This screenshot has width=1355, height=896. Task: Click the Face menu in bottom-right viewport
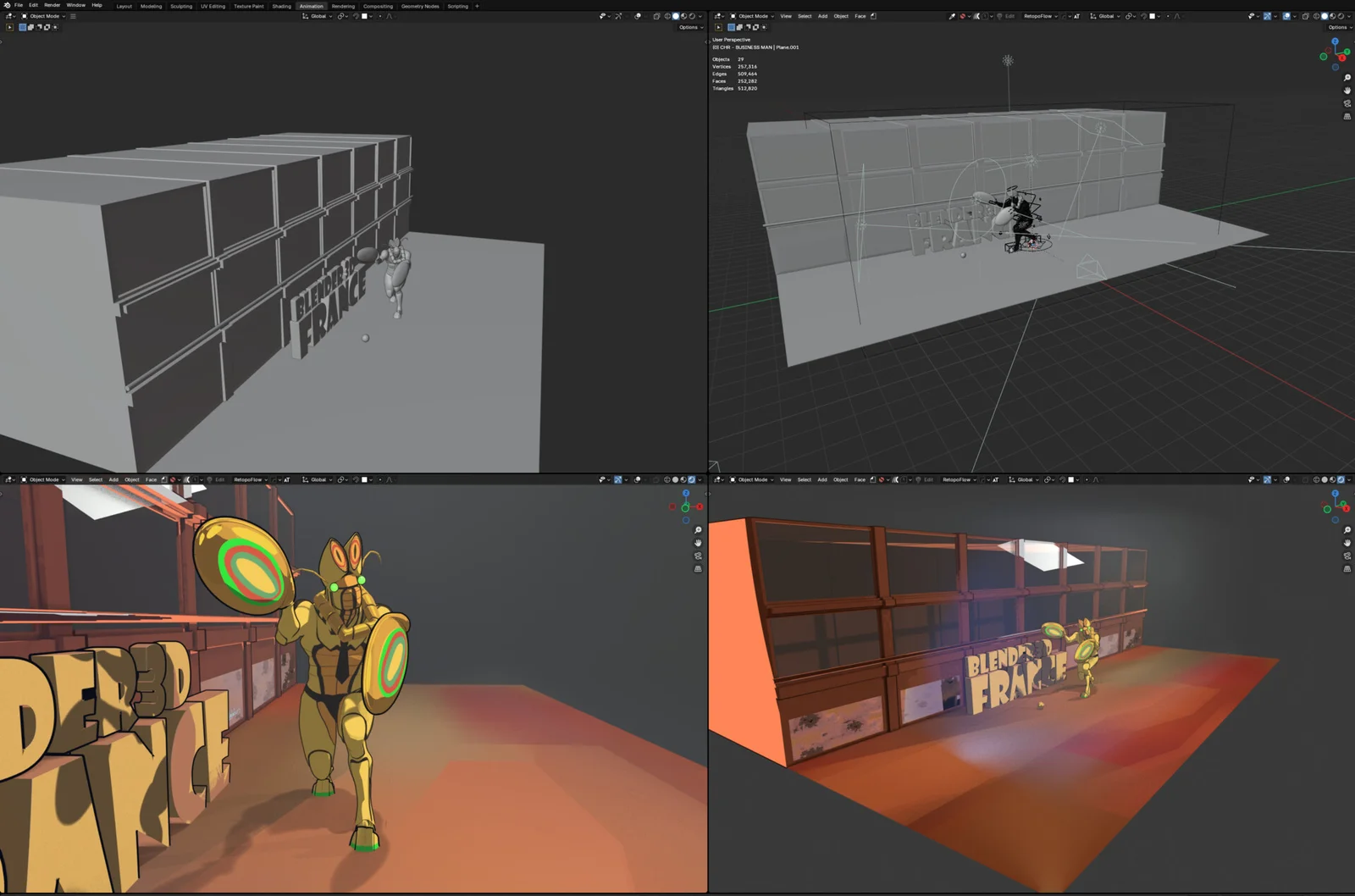pos(860,479)
